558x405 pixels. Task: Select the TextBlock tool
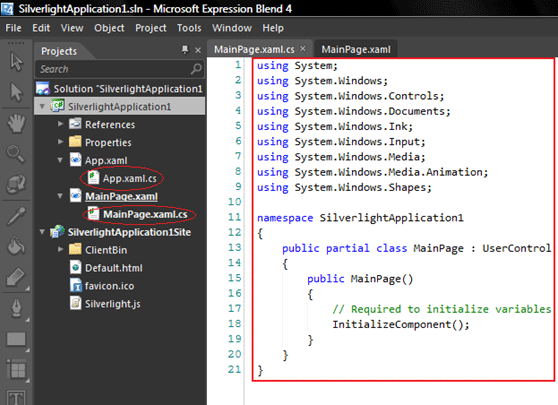tap(16, 398)
